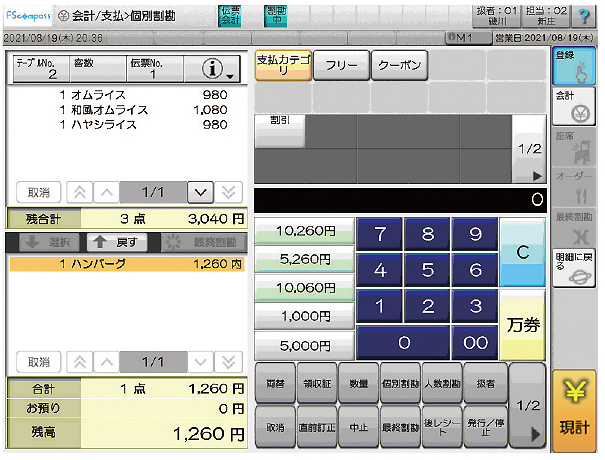605x460 pixels.
Task: Tap numpad key 3
Action: click(x=475, y=306)
